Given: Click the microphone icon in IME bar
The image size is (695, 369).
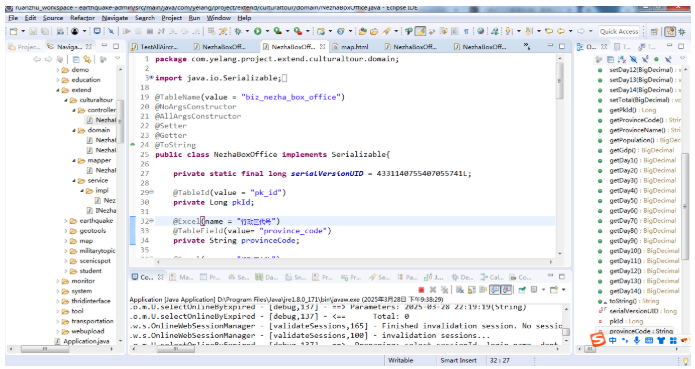Looking at the screenshot, I should [636, 340].
